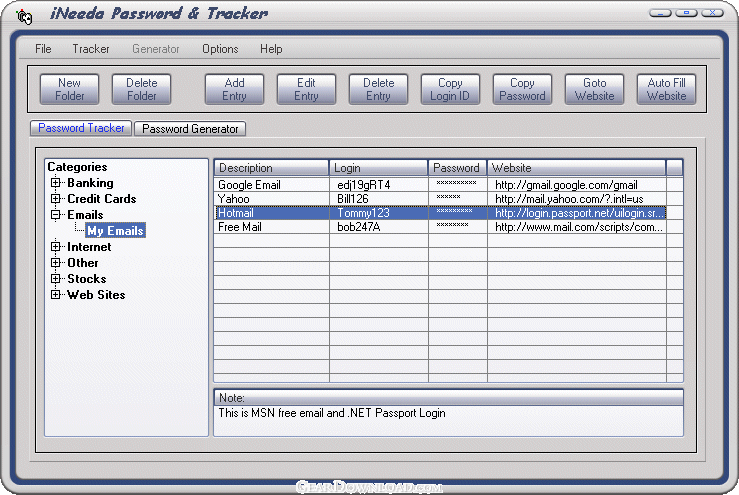This screenshot has width=739, height=495.
Task: Open the Tracker menu
Action: pyautogui.click(x=90, y=49)
